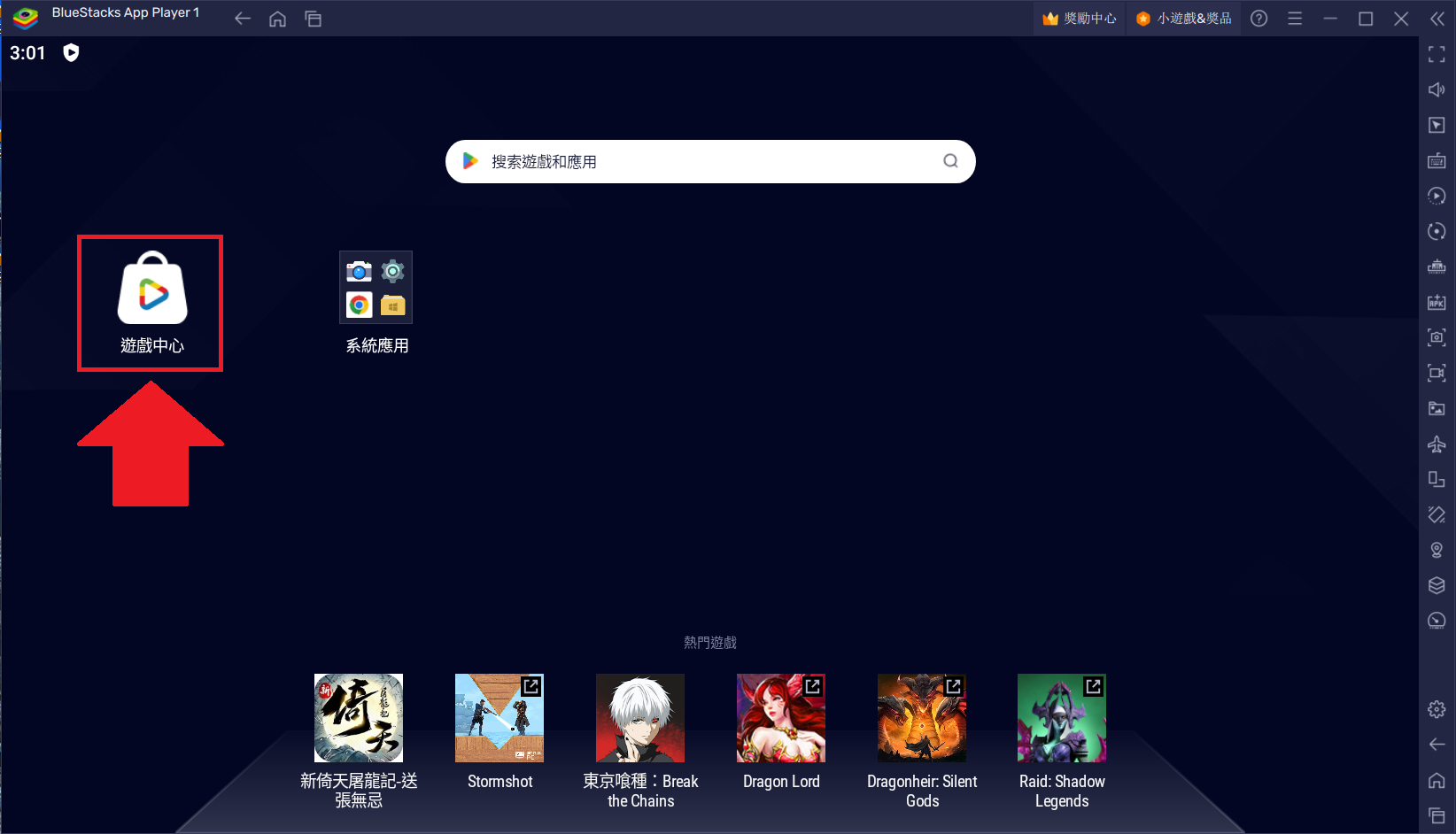
Task: Open 東京喰種 Break the Chains game
Action: 640,718
